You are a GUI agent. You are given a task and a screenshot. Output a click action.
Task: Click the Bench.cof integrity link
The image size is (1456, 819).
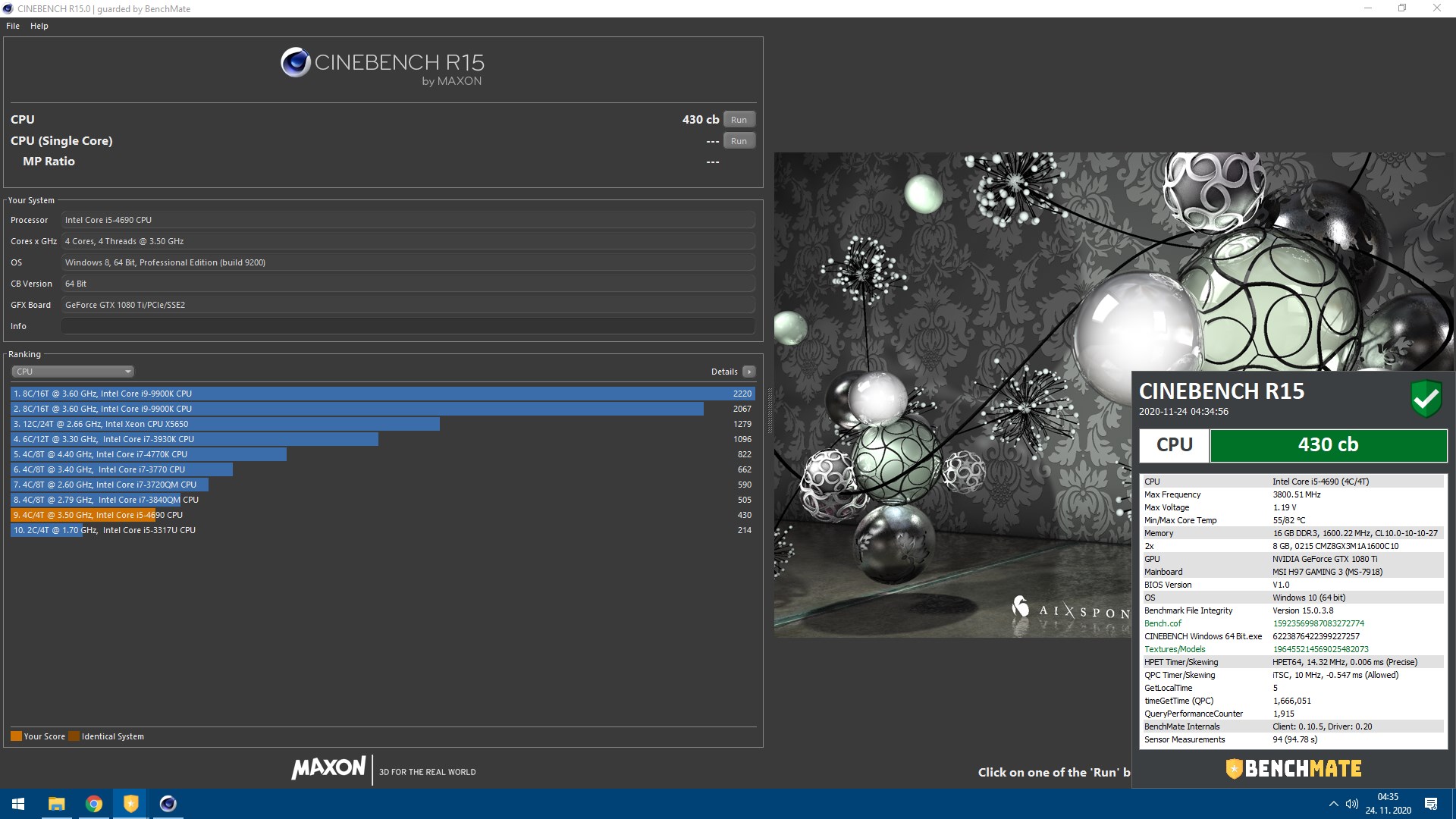point(1163,623)
